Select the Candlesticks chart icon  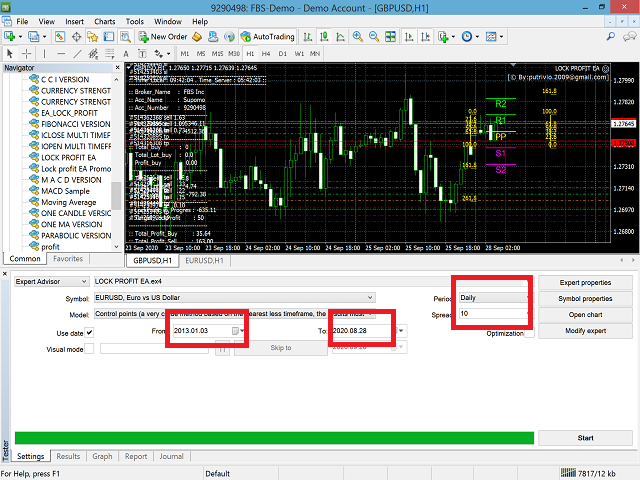click(324, 37)
